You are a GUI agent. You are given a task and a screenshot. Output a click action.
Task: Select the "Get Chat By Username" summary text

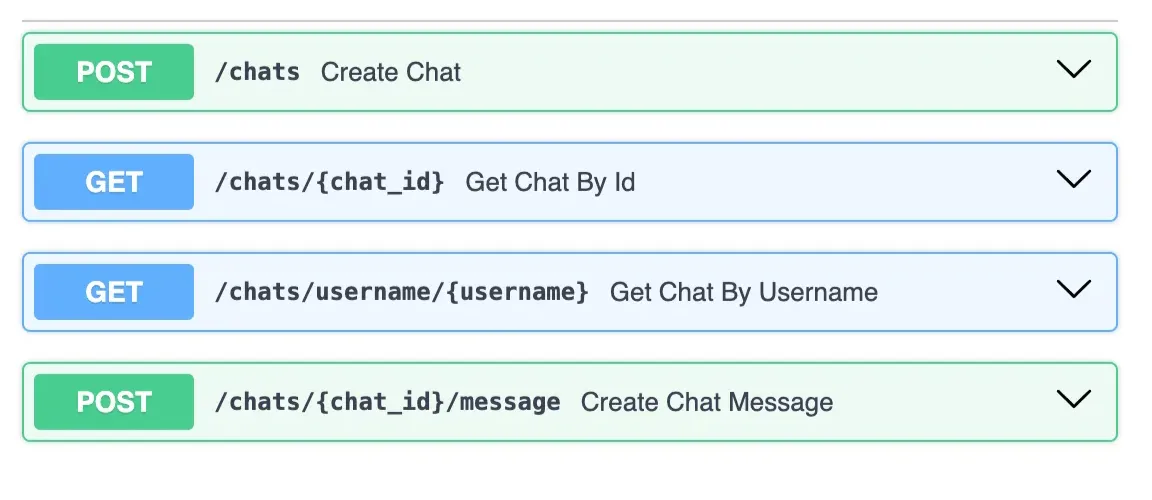(743, 292)
